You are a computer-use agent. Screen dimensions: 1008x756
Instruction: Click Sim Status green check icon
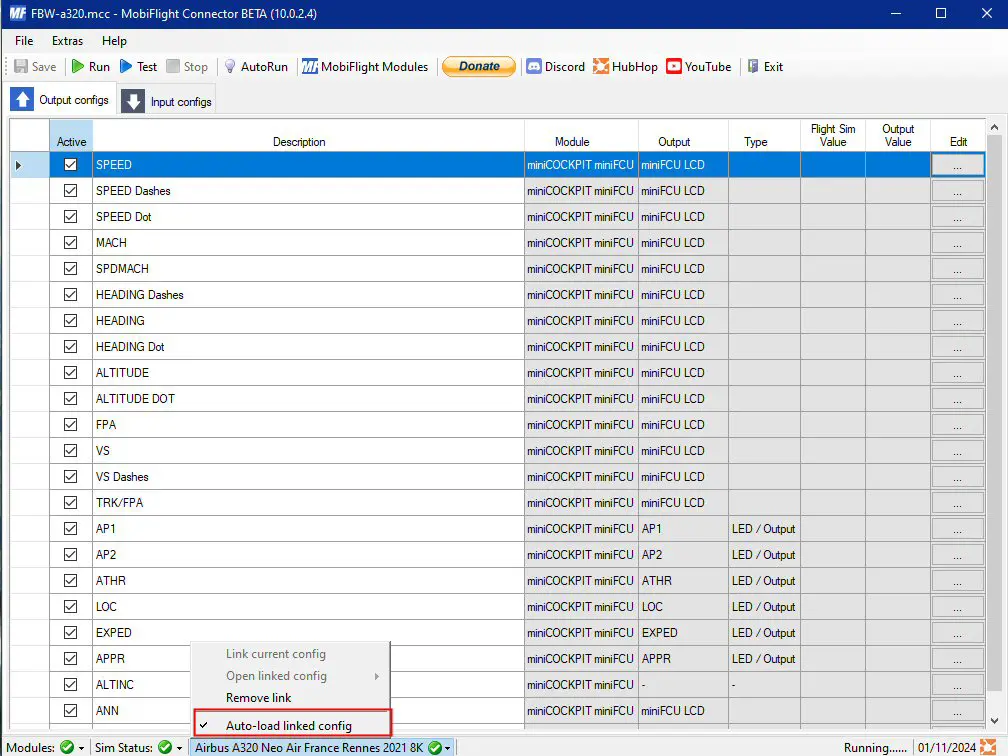[x=165, y=747]
